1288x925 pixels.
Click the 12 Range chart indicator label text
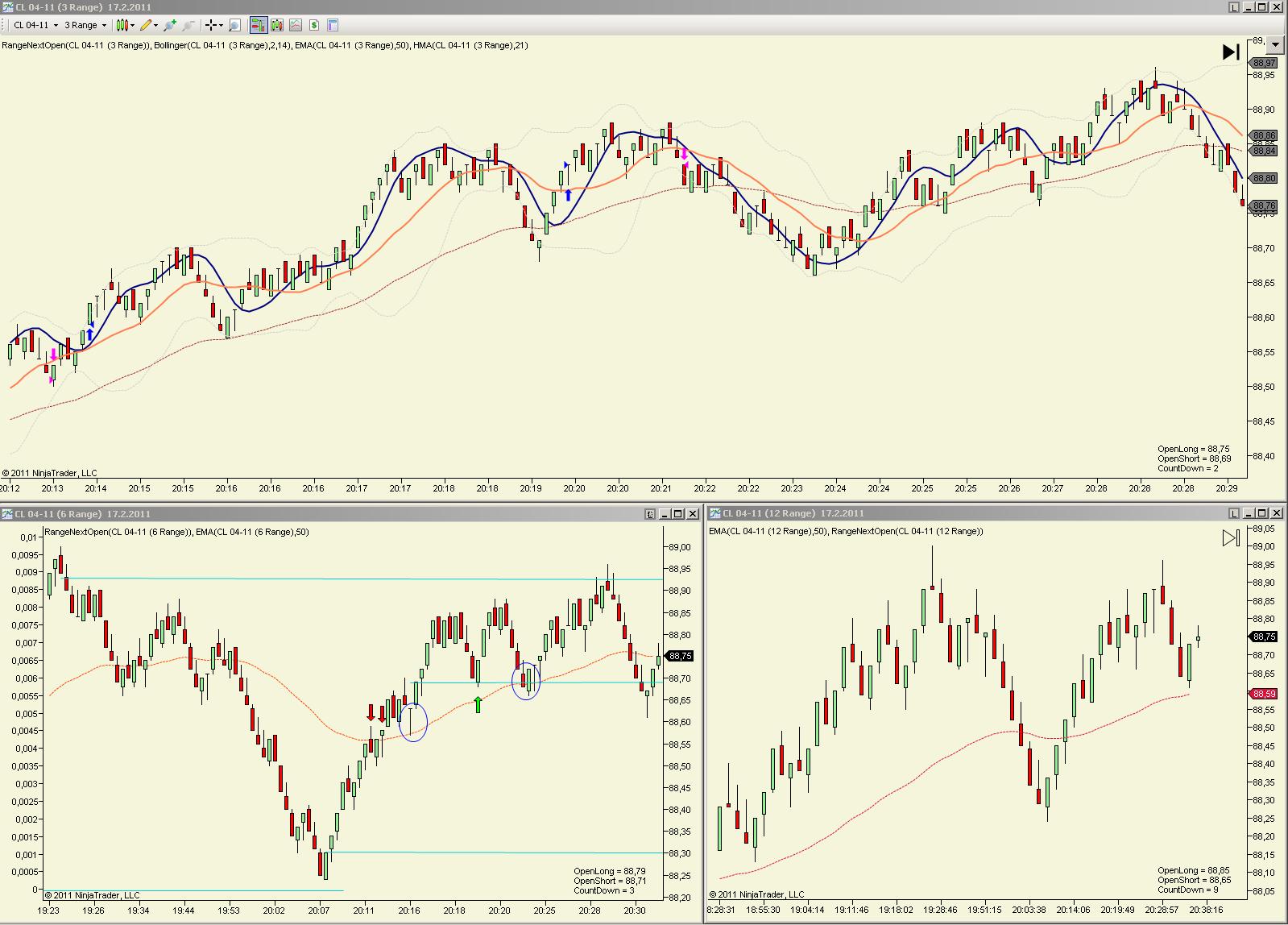point(846,532)
